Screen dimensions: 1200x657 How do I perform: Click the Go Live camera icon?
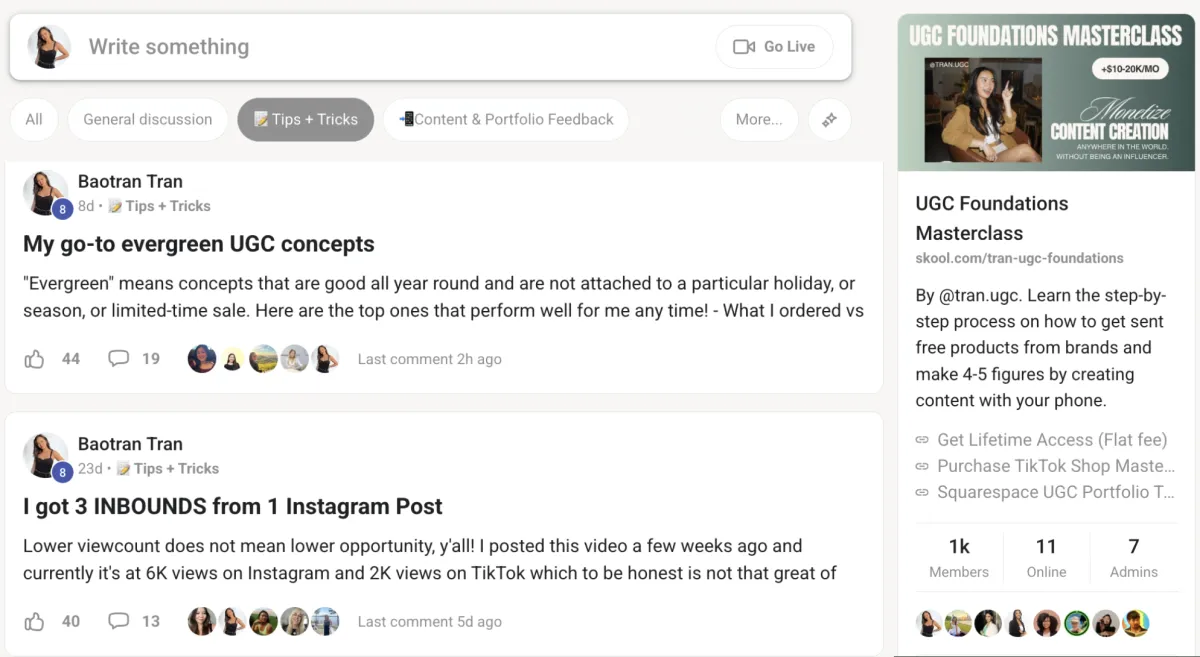(743, 47)
